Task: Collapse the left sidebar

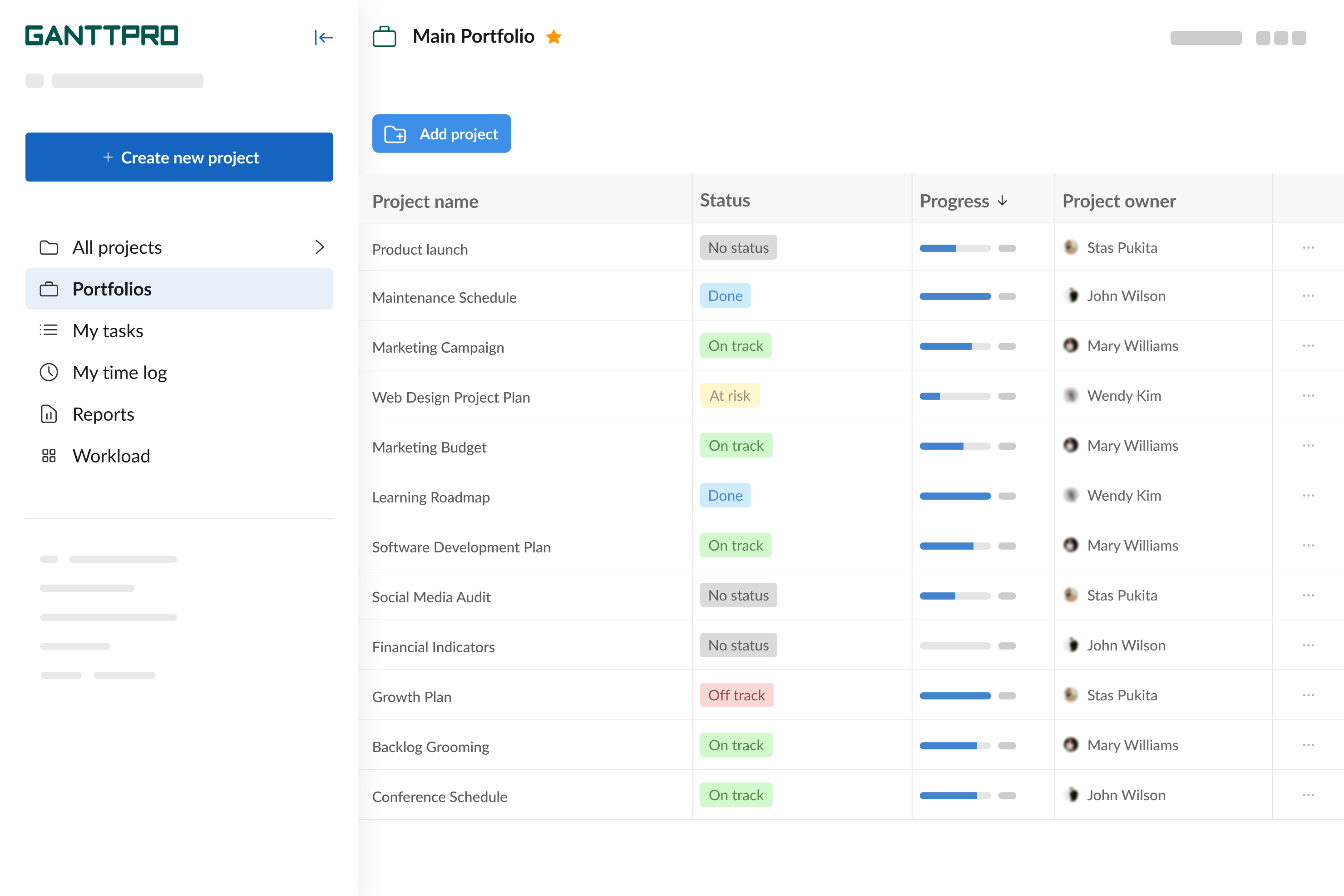Action: [324, 37]
